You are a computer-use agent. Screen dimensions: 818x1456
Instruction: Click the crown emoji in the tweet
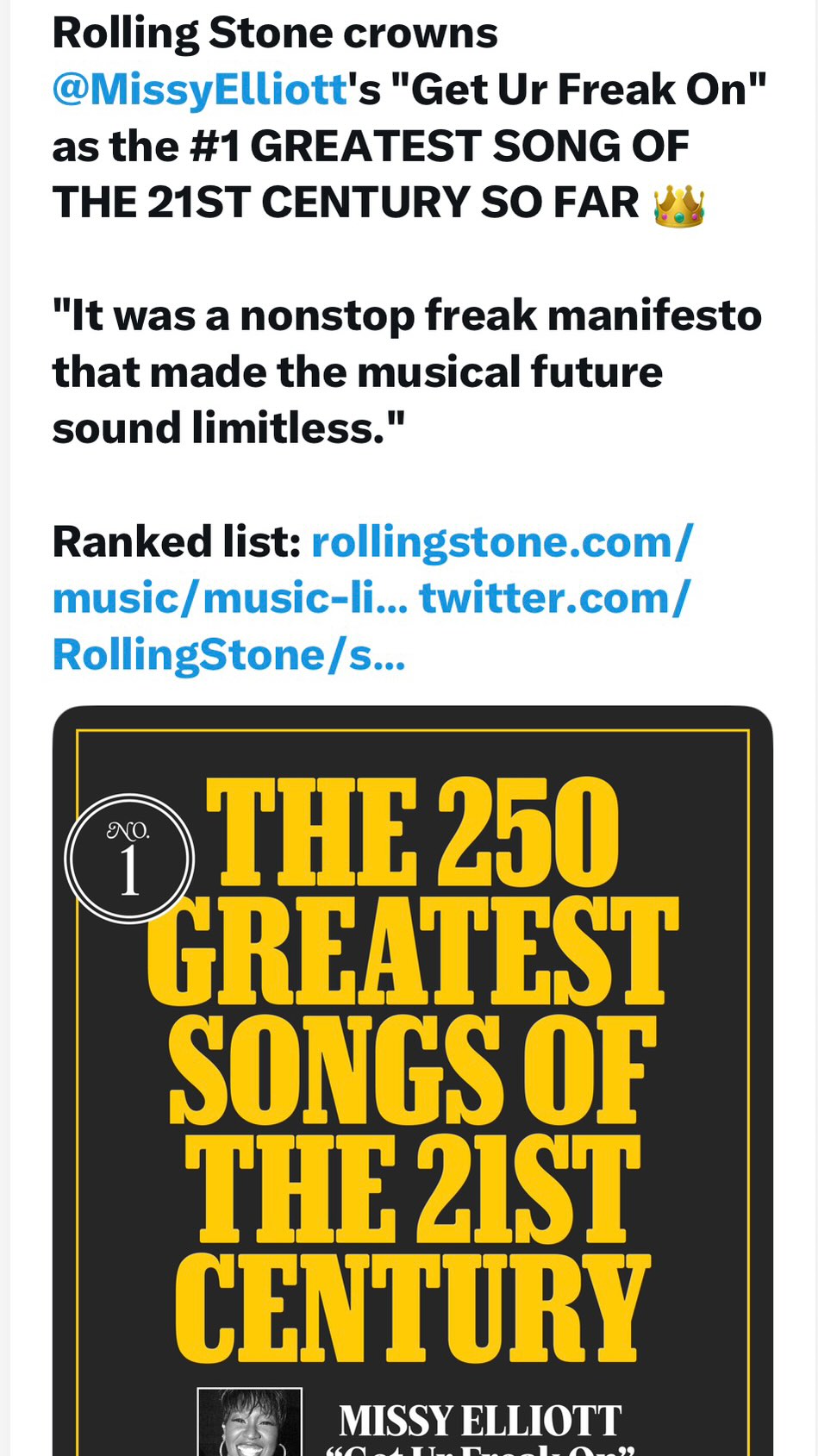[x=679, y=204]
